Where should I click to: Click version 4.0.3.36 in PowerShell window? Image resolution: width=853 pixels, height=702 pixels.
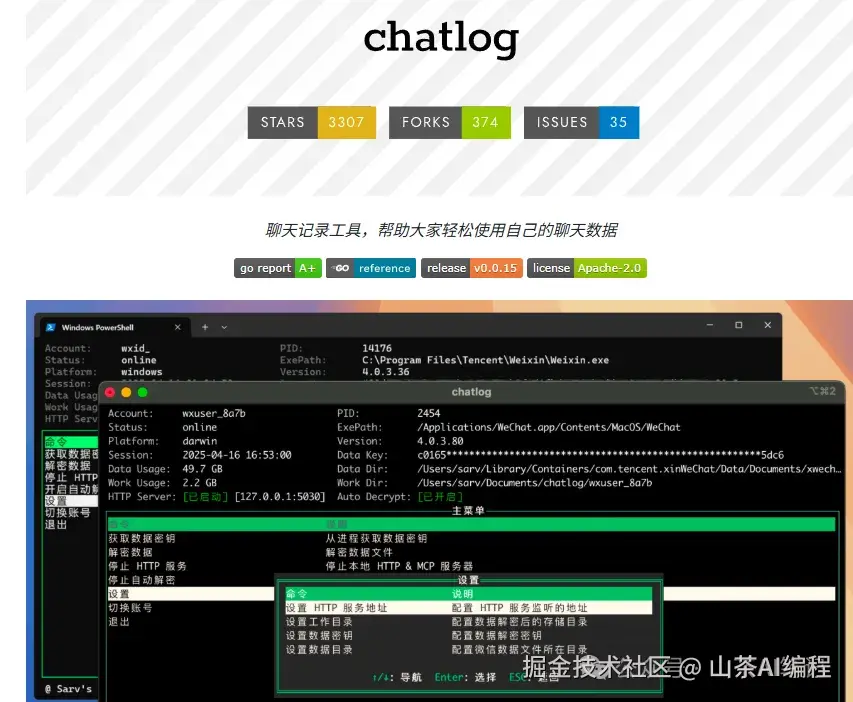coord(386,372)
